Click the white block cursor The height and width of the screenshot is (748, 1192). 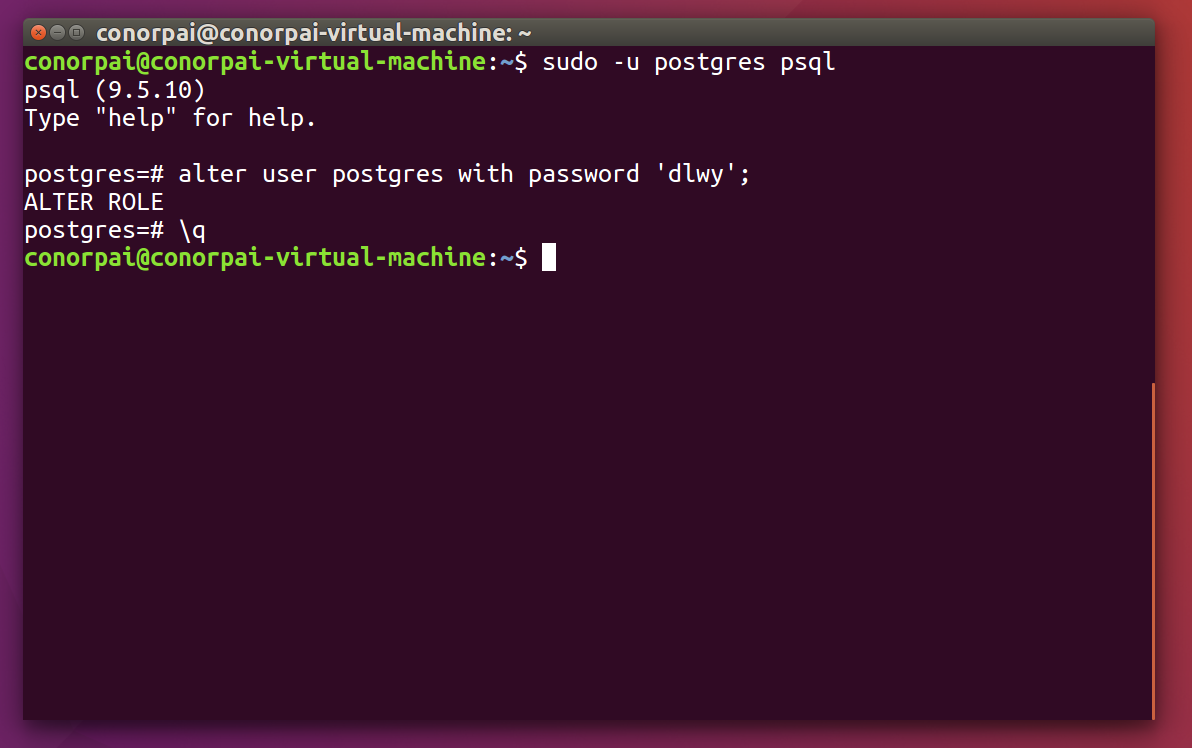[x=549, y=258]
